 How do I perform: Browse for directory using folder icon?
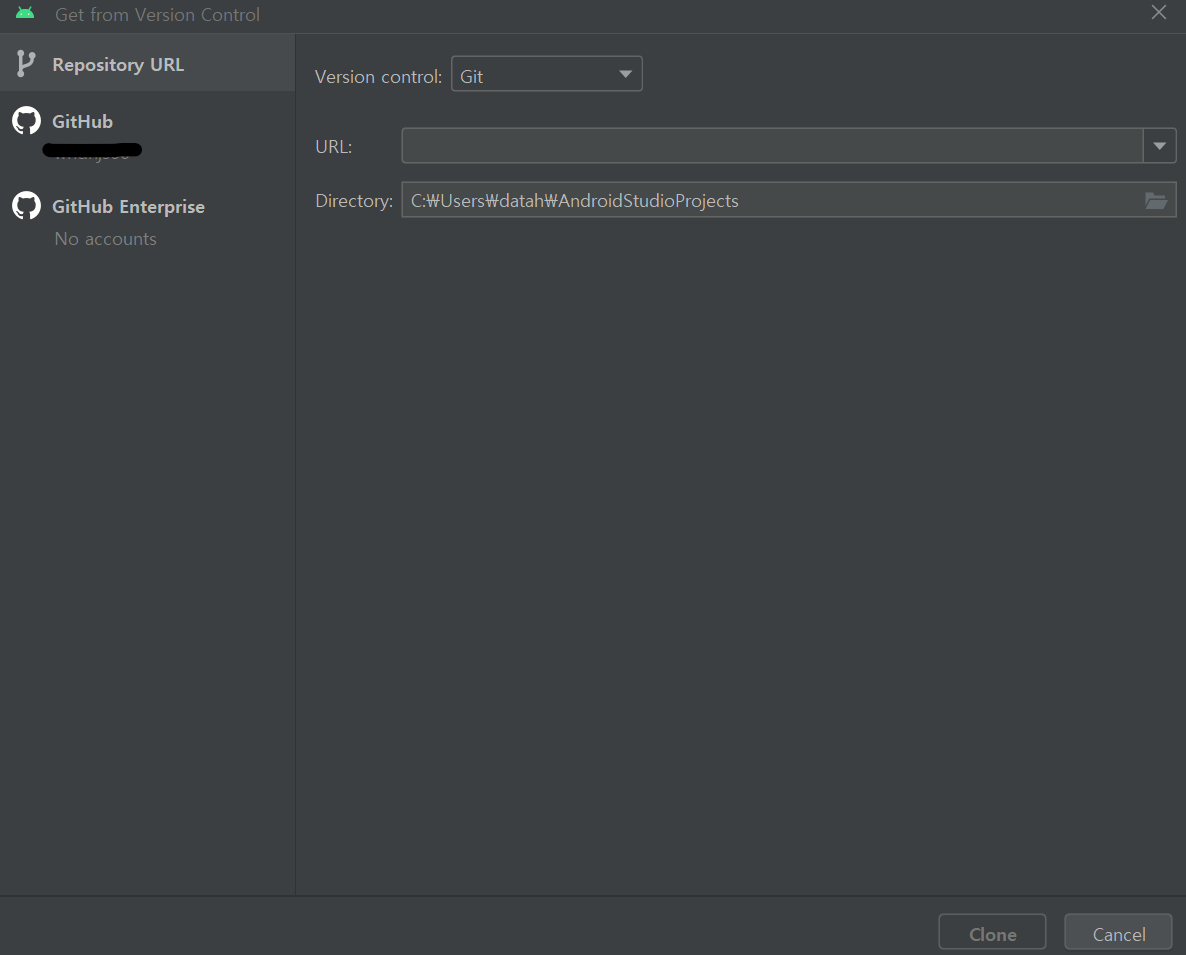tap(1156, 200)
